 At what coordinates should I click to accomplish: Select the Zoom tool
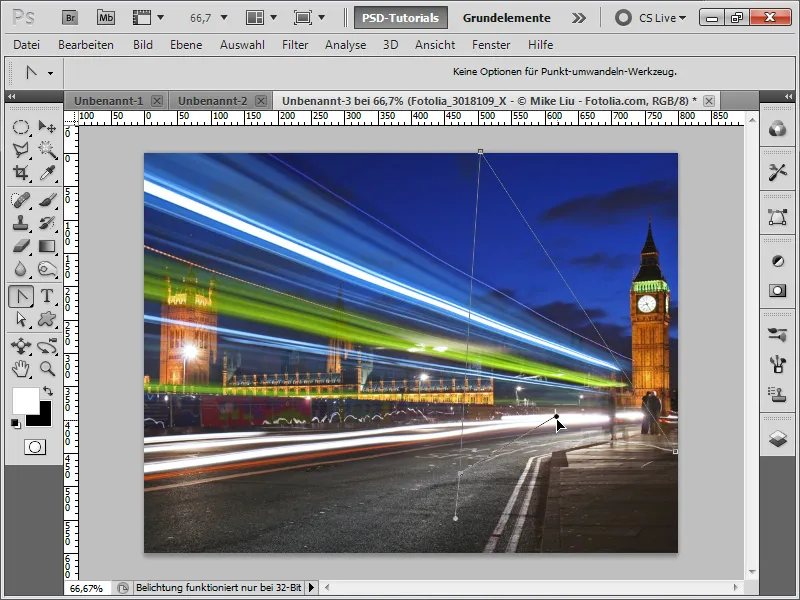47,369
